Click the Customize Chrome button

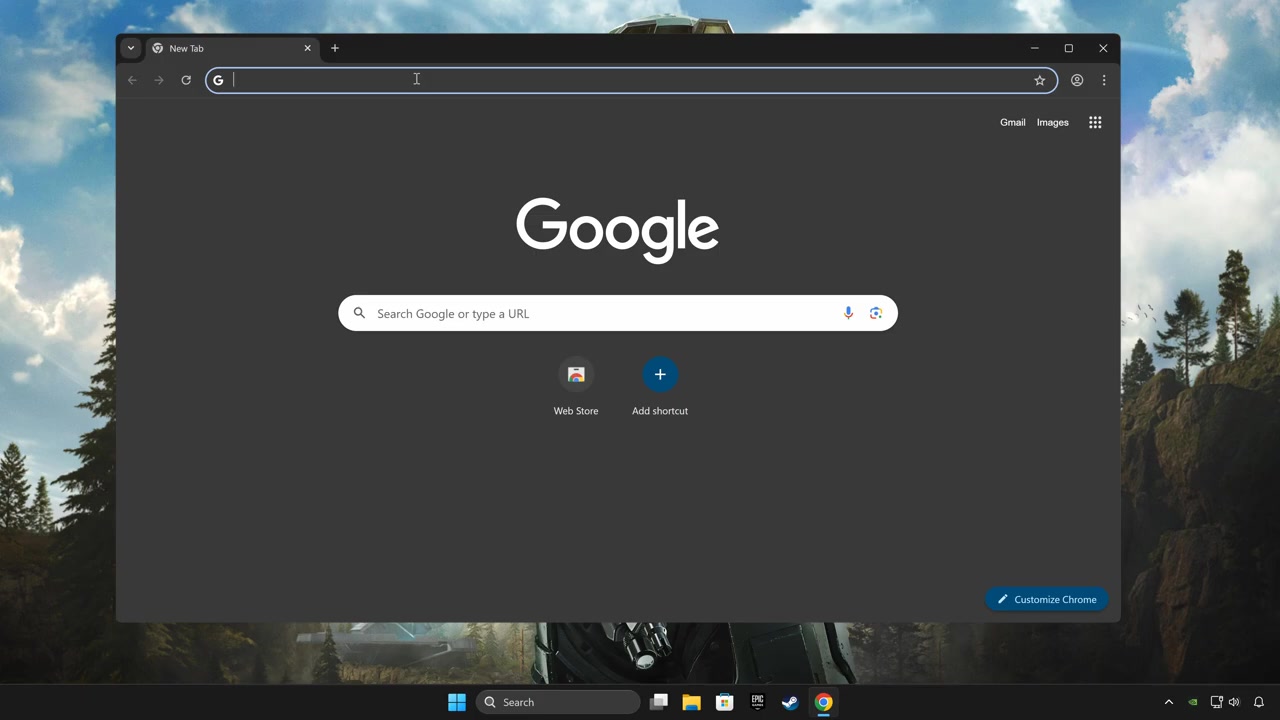point(1046,599)
